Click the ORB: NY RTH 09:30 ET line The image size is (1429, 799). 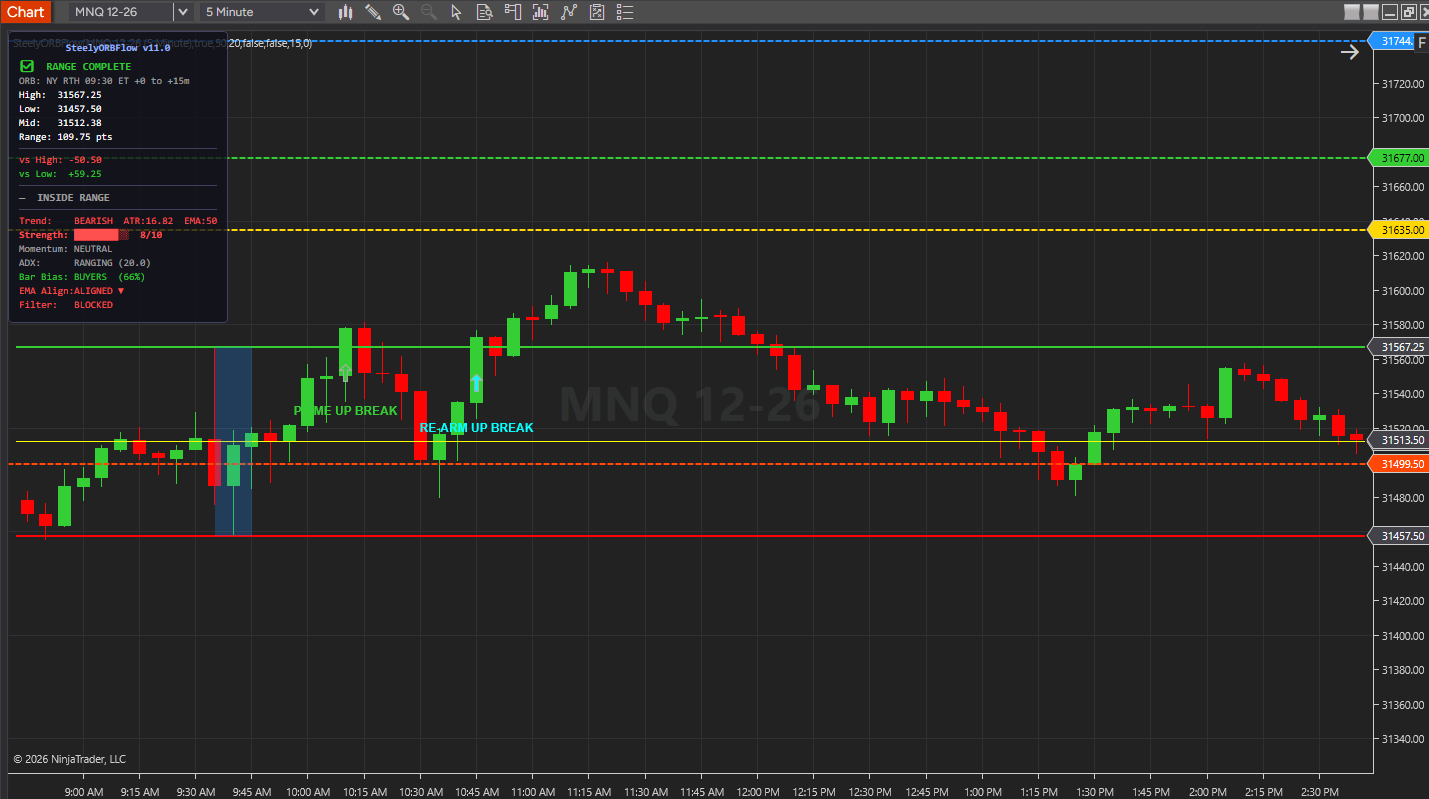pos(104,81)
